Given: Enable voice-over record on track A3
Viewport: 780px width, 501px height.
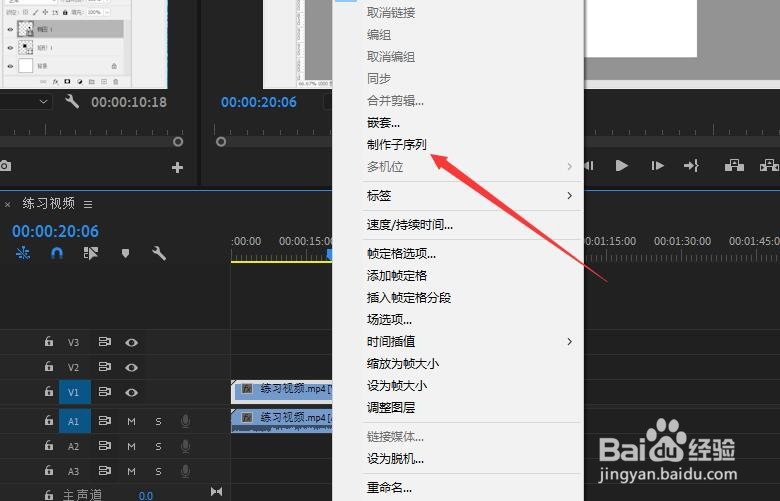Looking at the screenshot, I should pos(185,471).
